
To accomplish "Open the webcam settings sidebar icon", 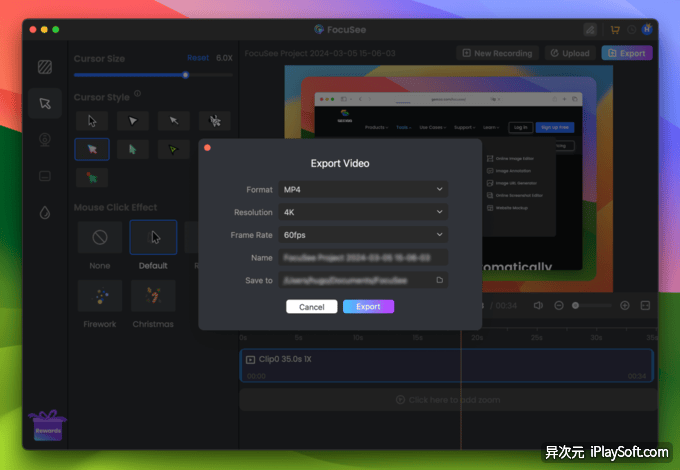I will (45, 140).
